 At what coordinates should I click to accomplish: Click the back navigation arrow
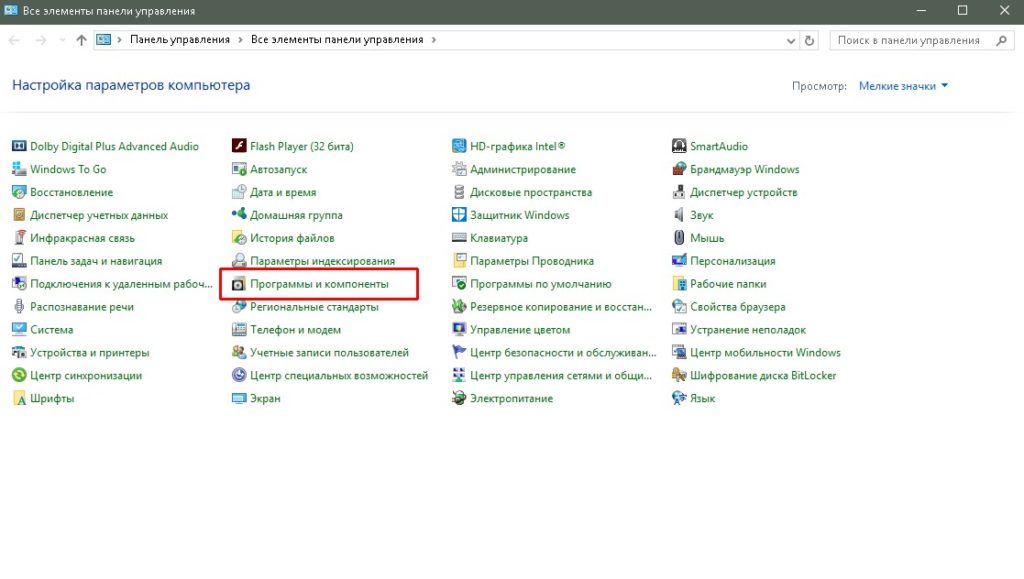(x=15, y=40)
